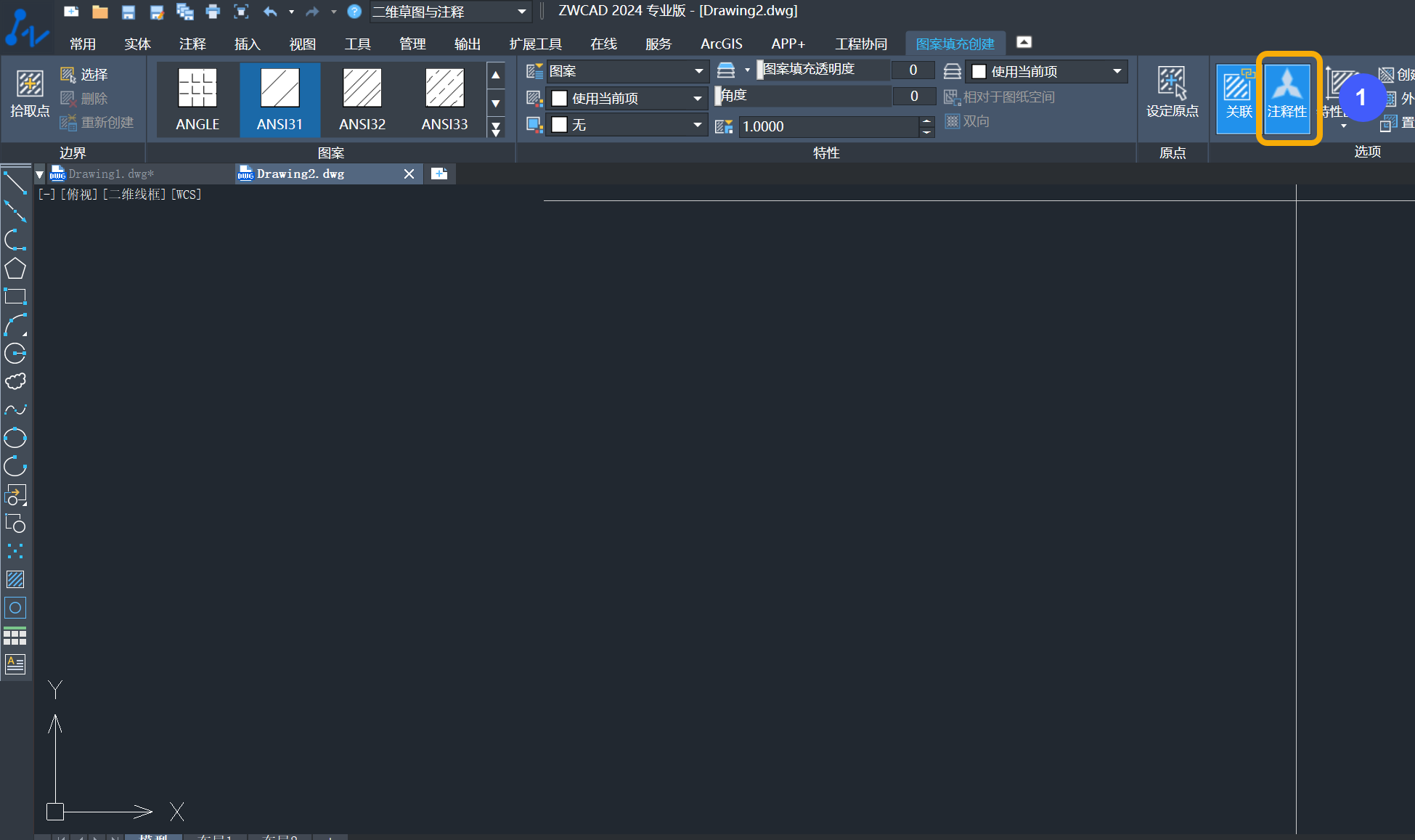This screenshot has height=840, width=1415.
Task: Close the Drawing2.dwg document tab
Action: 409,174
